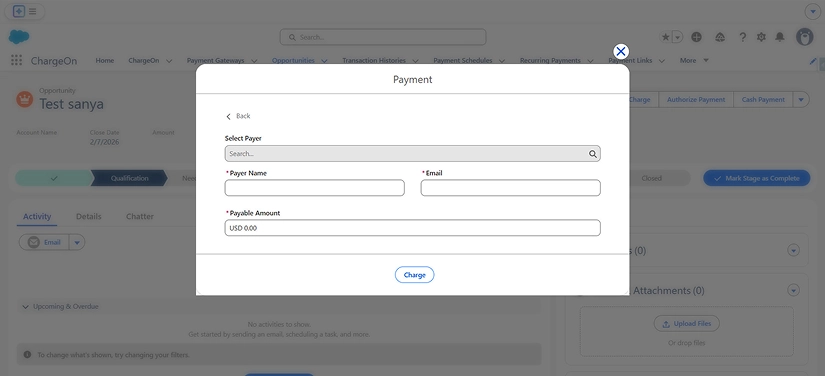Switch to the Activity tab
The image size is (825, 376).
37,216
